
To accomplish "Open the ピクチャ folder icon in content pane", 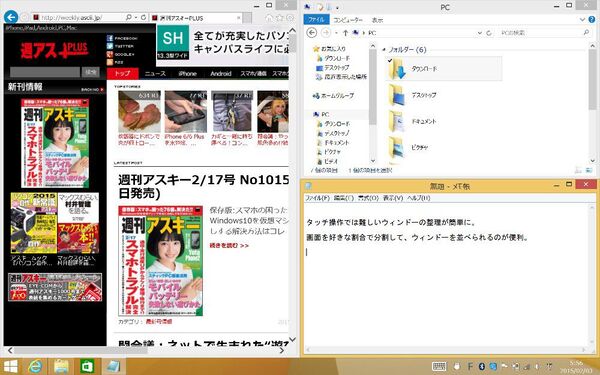I will pos(396,147).
